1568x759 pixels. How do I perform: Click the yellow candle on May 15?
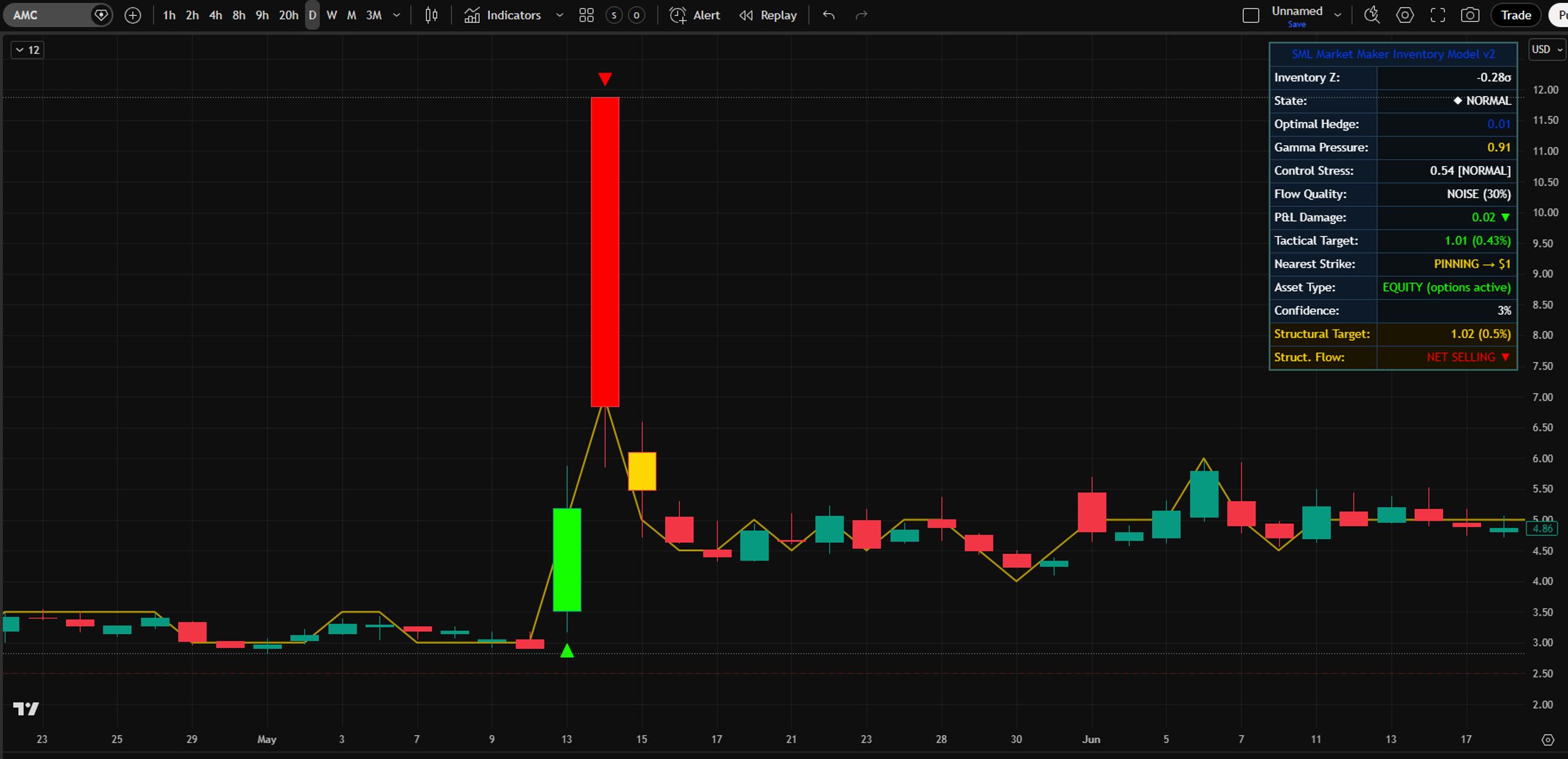coord(642,471)
